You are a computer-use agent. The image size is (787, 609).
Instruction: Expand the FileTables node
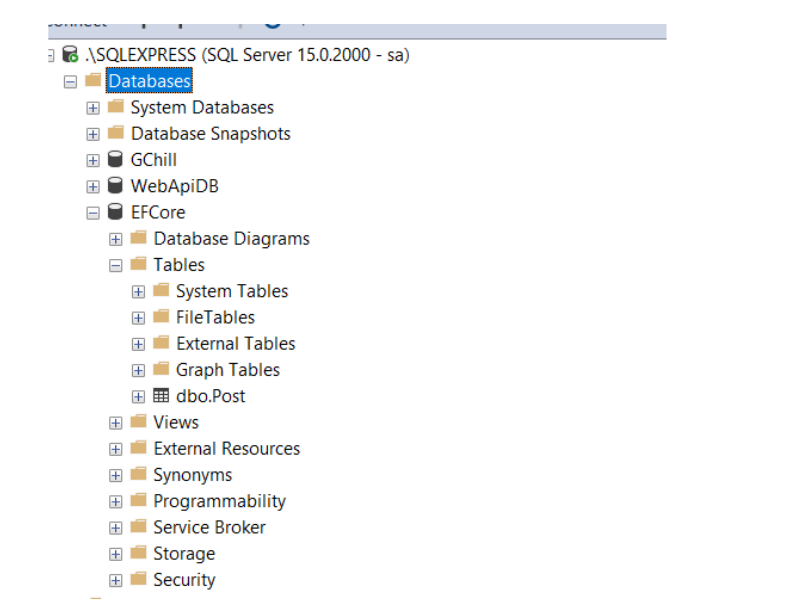[138, 318]
